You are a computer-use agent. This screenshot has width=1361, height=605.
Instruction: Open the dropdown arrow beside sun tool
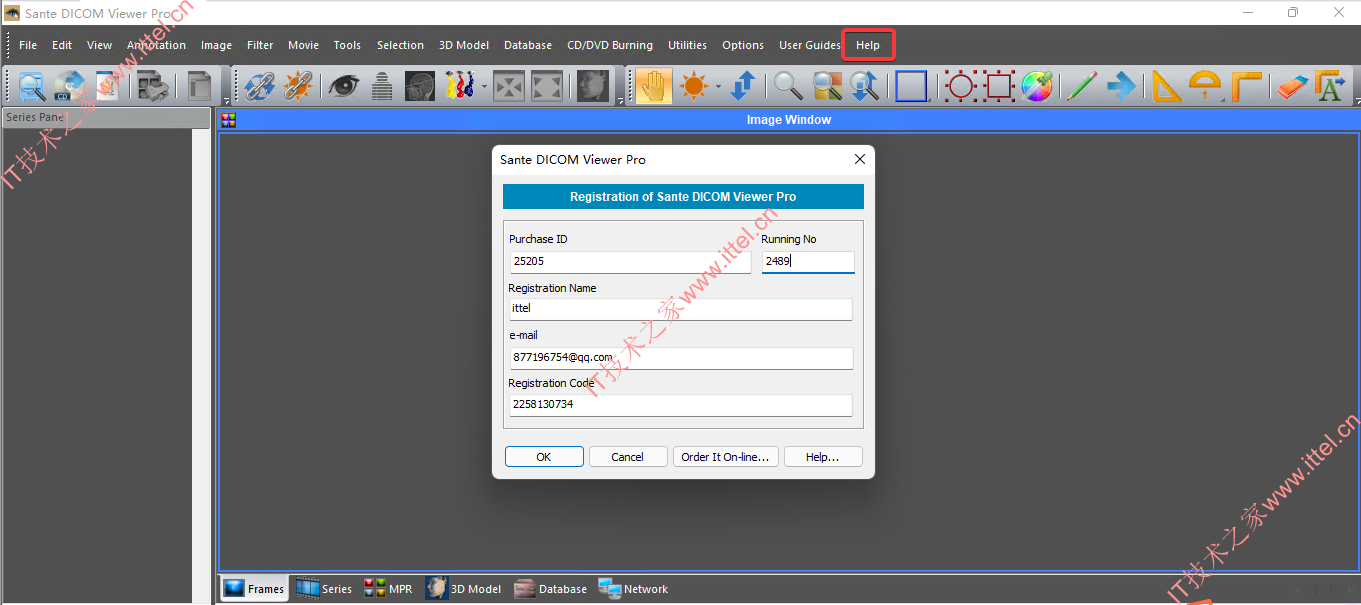pos(718,86)
